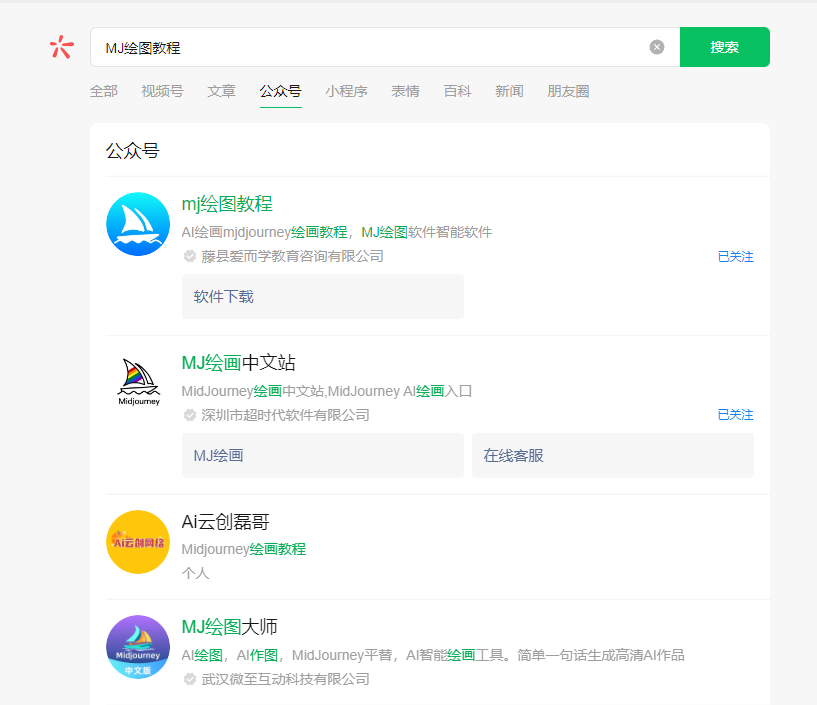The width and height of the screenshot is (817, 705).
Task: Open Ai云创磊哥 yellow avatar
Action: (x=138, y=542)
